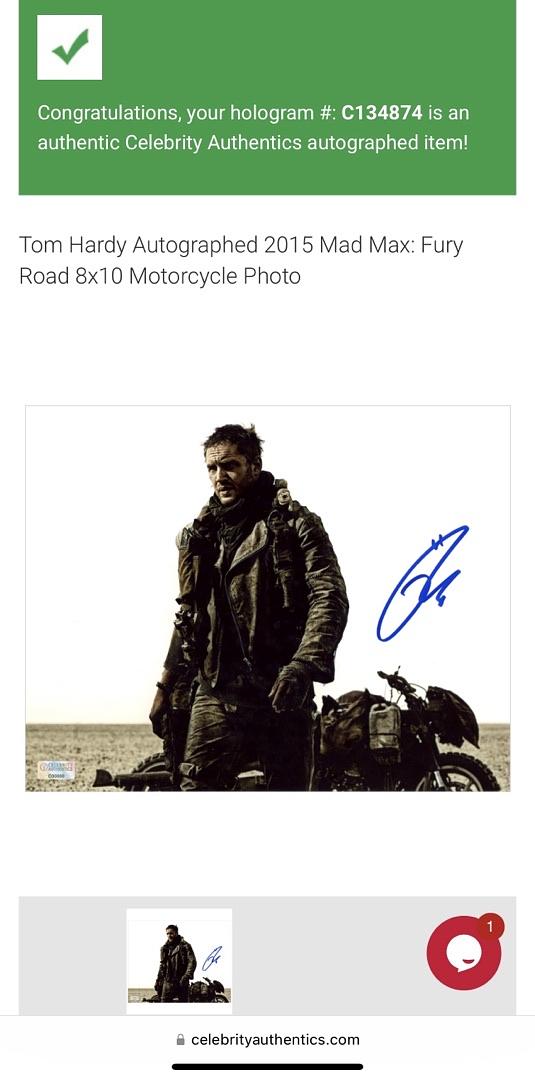Tap the hologram sticker on photo corner
Viewport: 535px width, 1080px height.
56,769
